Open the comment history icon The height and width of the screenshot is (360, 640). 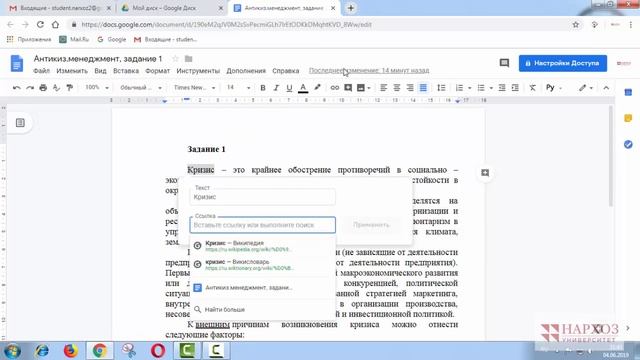coord(504,63)
